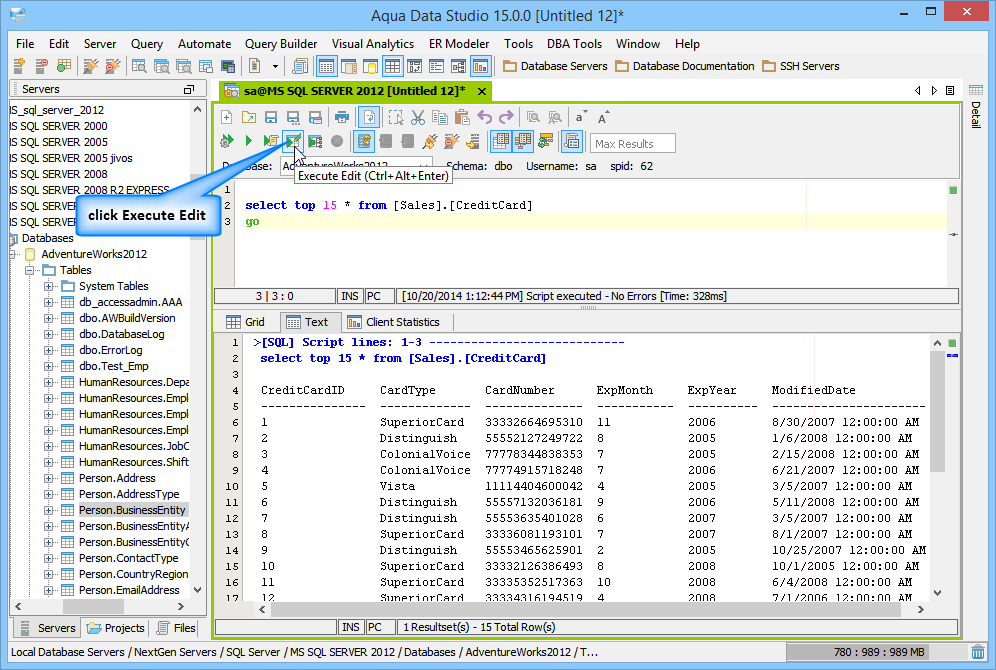Open the Visual Analytics menu

point(373,44)
